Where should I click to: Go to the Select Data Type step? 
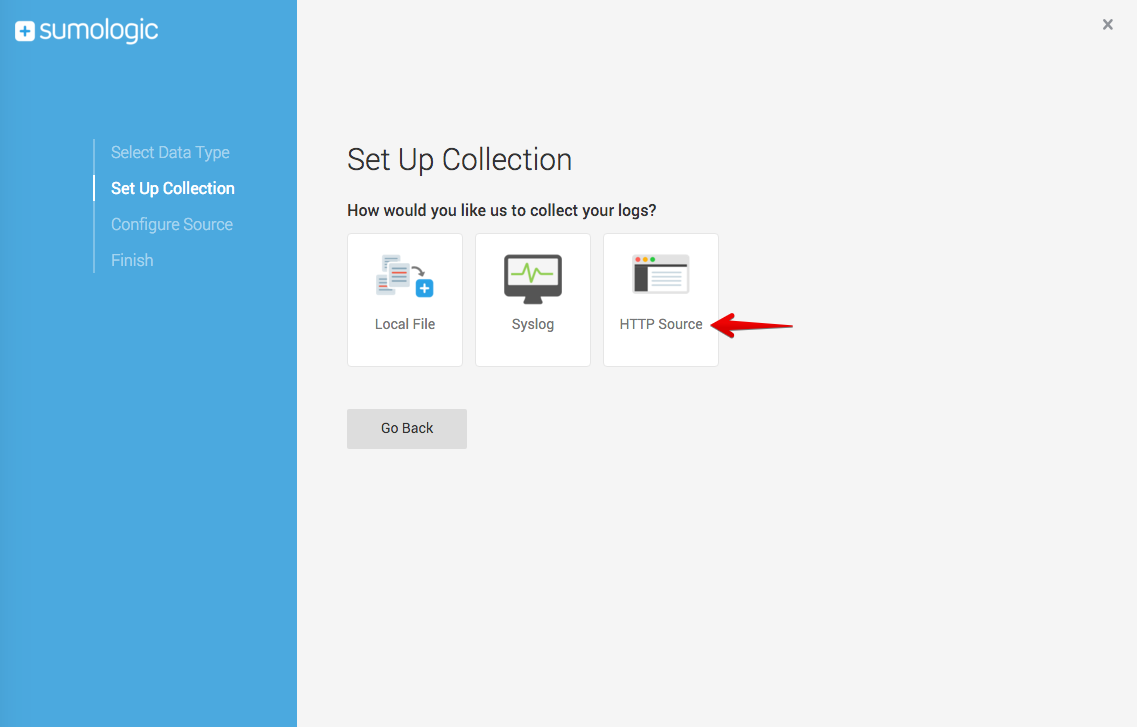coord(170,152)
